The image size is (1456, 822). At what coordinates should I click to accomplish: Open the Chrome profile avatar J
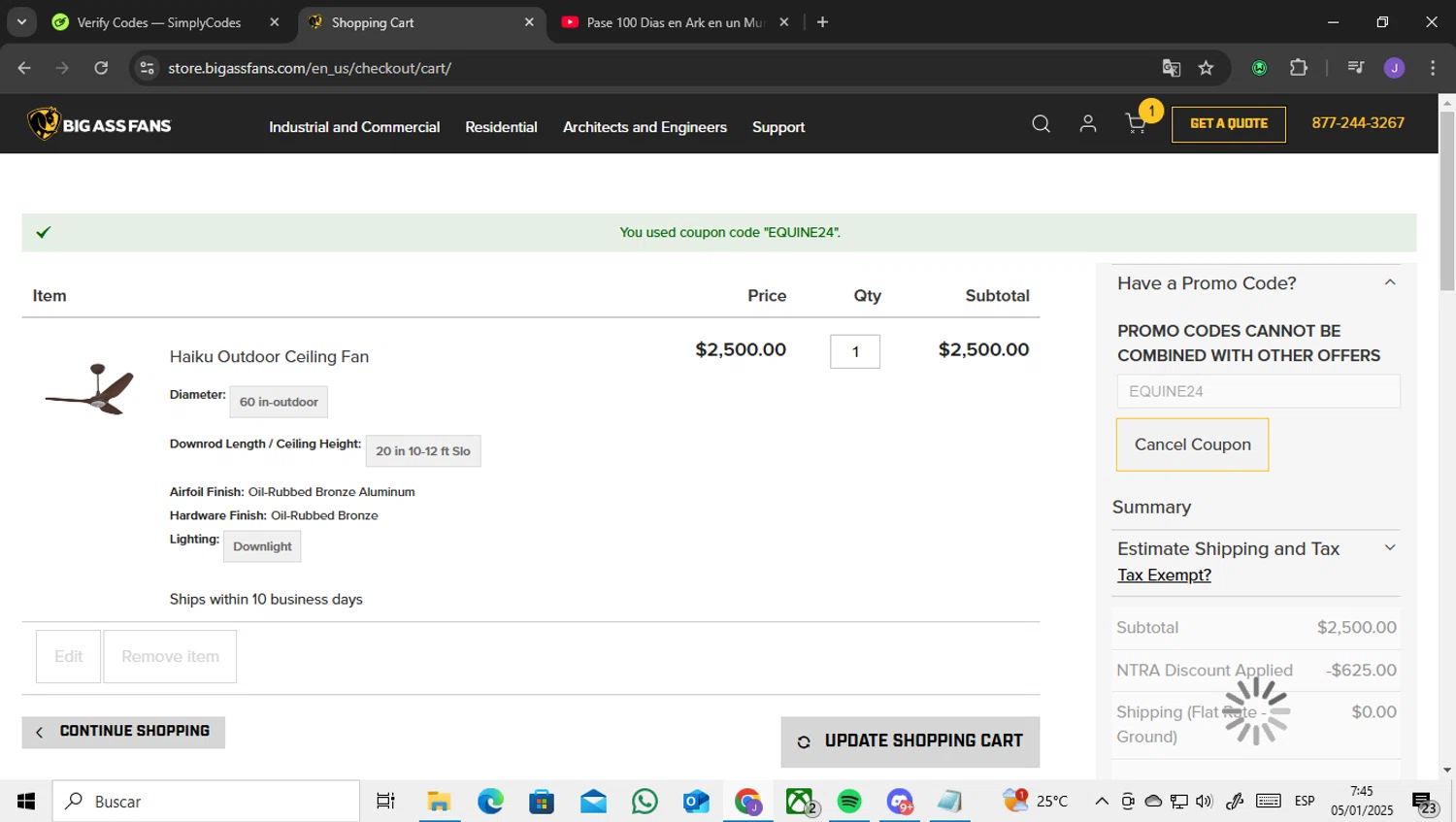pyautogui.click(x=1394, y=68)
